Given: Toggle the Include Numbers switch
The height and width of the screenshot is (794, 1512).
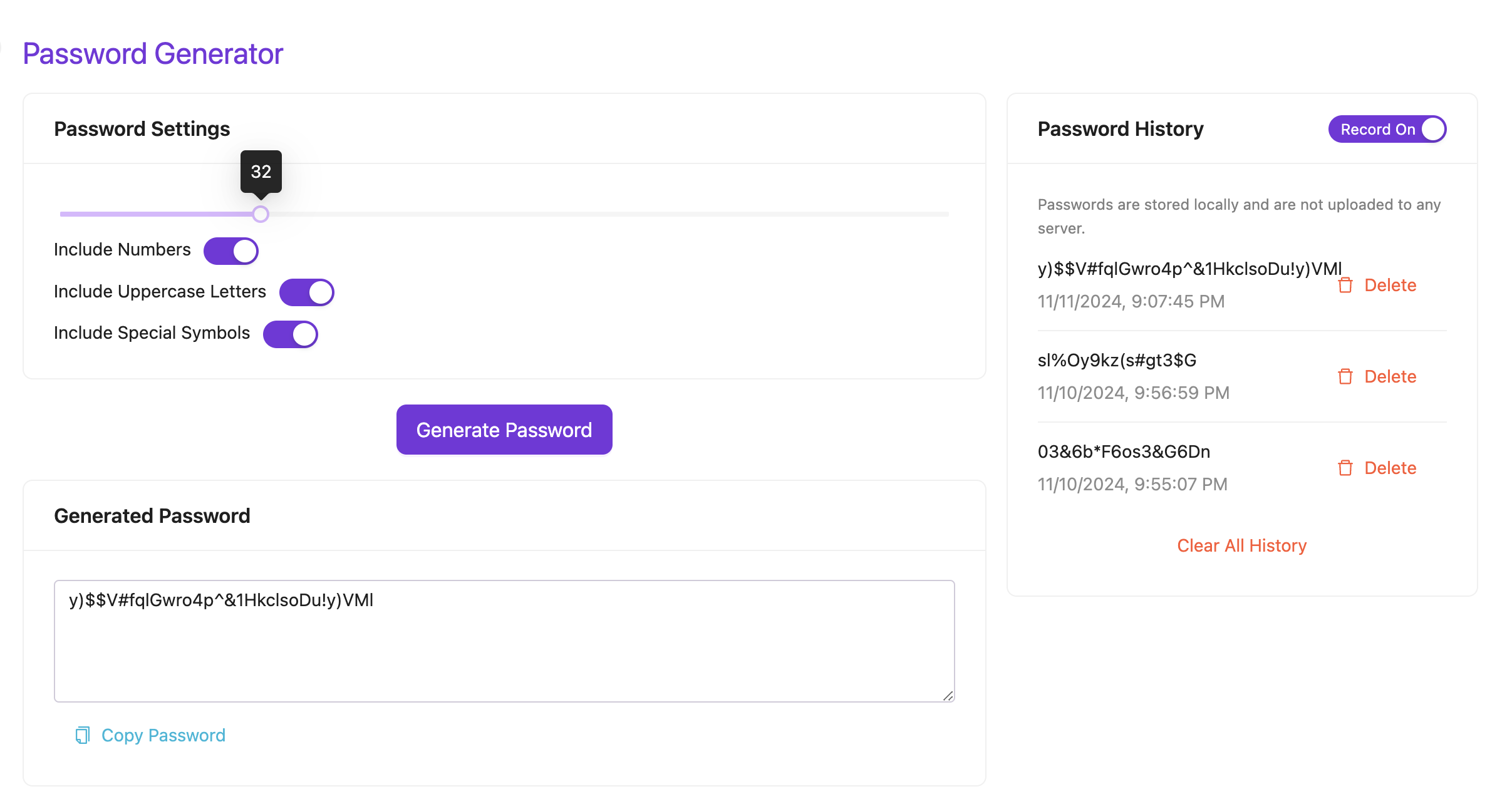Looking at the screenshot, I should coord(230,250).
